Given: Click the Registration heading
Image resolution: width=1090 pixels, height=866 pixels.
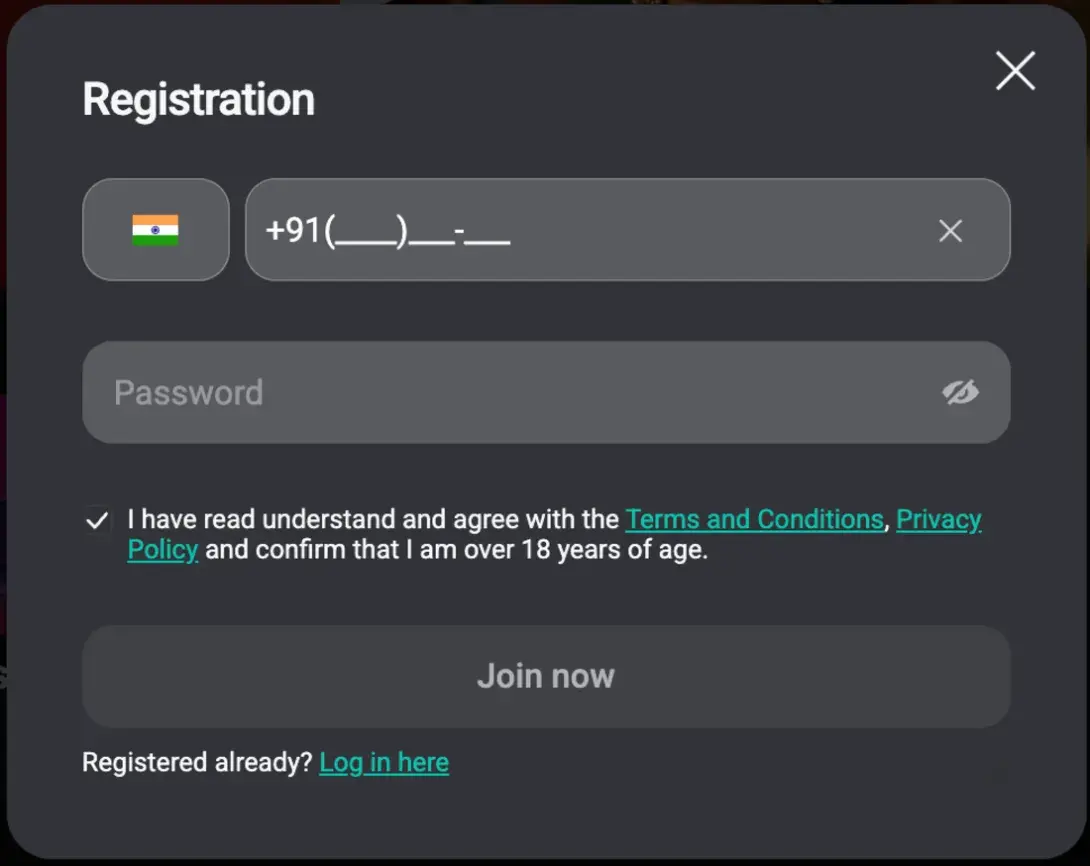Looking at the screenshot, I should (x=198, y=100).
